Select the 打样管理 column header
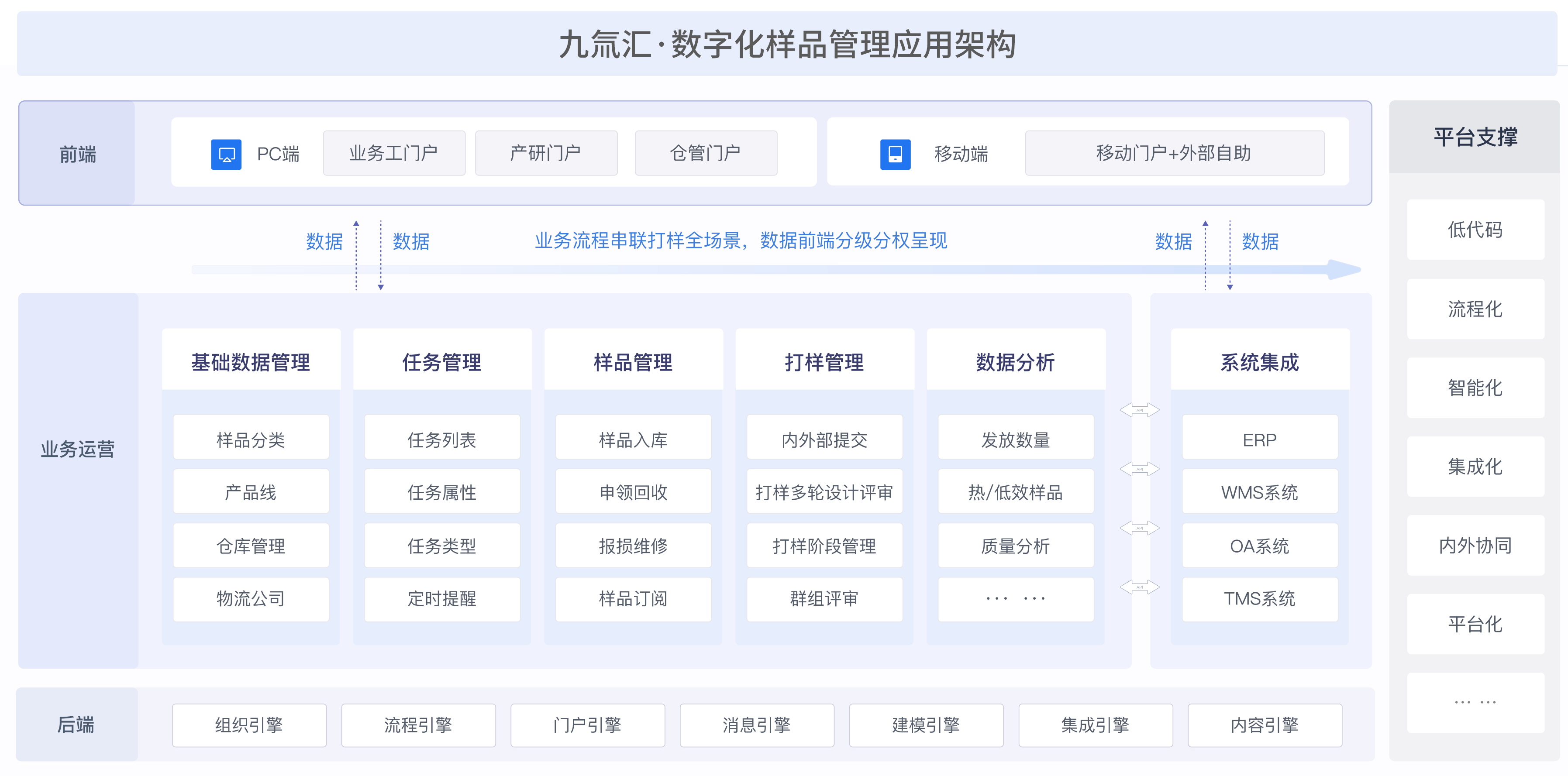The height and width of the screenshot is (776, 1568). (x=824, y=362)
